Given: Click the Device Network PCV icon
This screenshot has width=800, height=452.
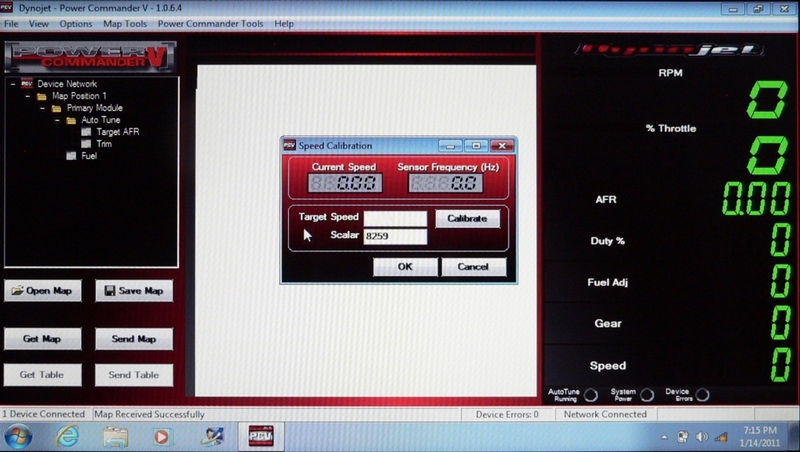Looking at the screenshot, I should [x=27, y=84].
